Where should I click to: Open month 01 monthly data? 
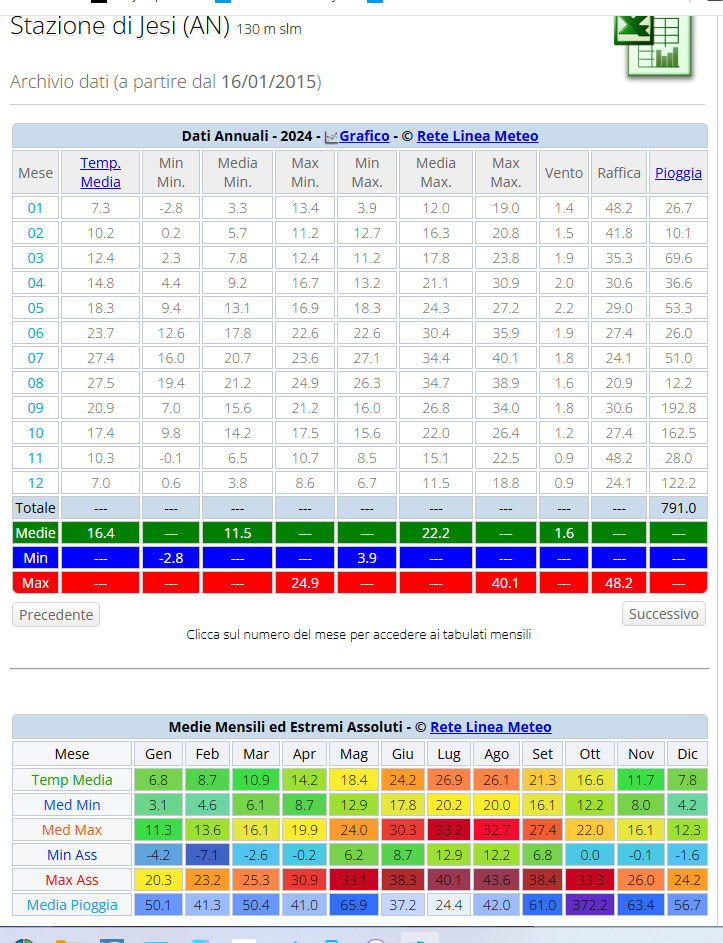coord(36,208)
